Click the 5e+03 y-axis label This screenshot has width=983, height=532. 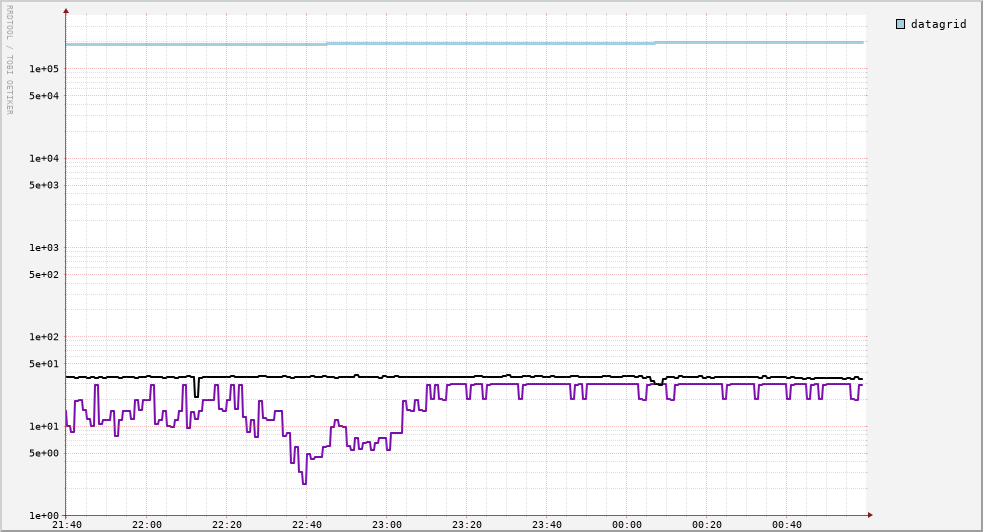tap(44, 185)
